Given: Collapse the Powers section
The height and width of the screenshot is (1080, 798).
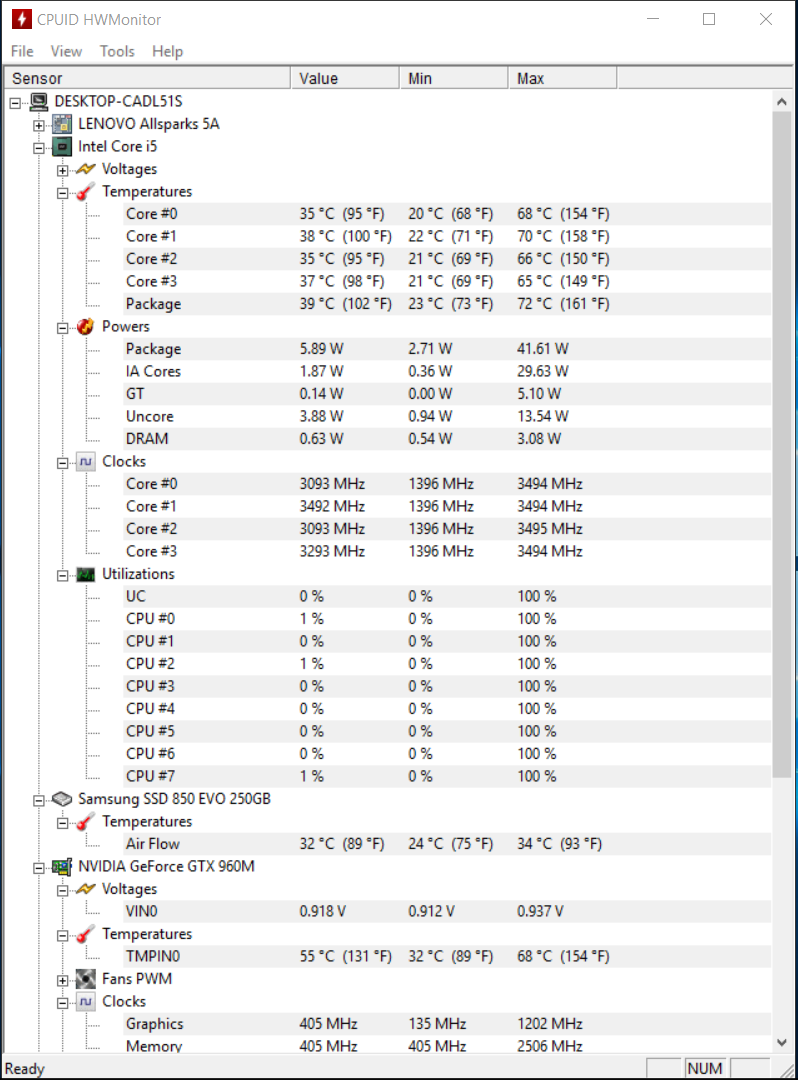Looking at the screenshot, I should 63,328.
